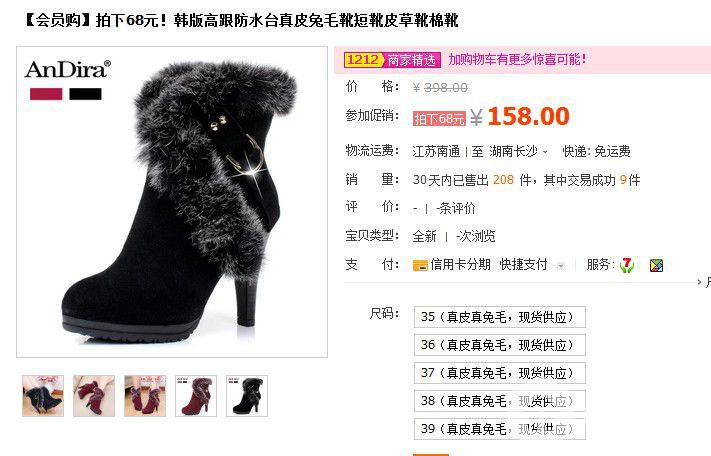Choose size 38 option
Viewport: 711px width, 456px height.
coord(500,401)
